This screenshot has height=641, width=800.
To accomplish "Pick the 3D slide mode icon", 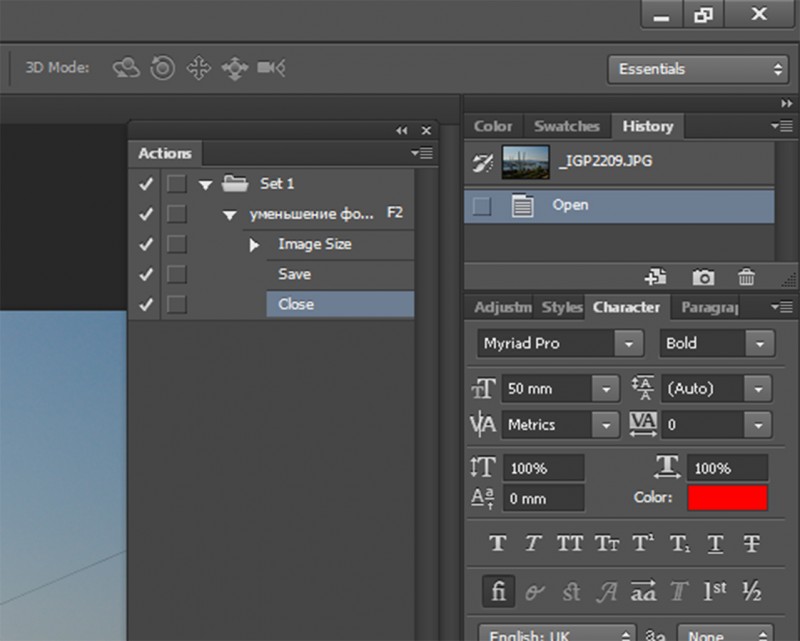I will (x=234, y=68).
